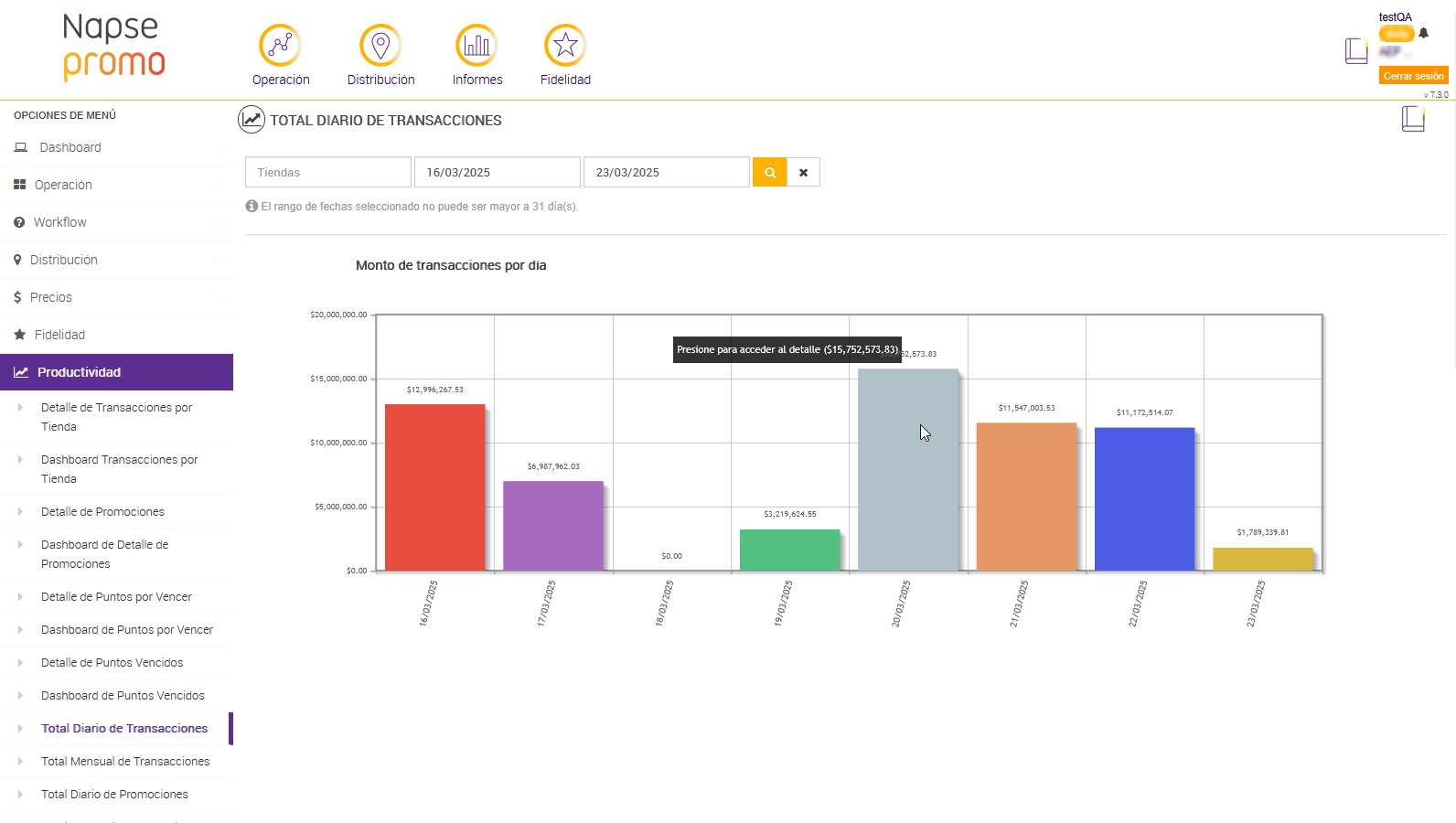
Task: Click the version label v 7.3.0
Action: [x=1436, y=95]
